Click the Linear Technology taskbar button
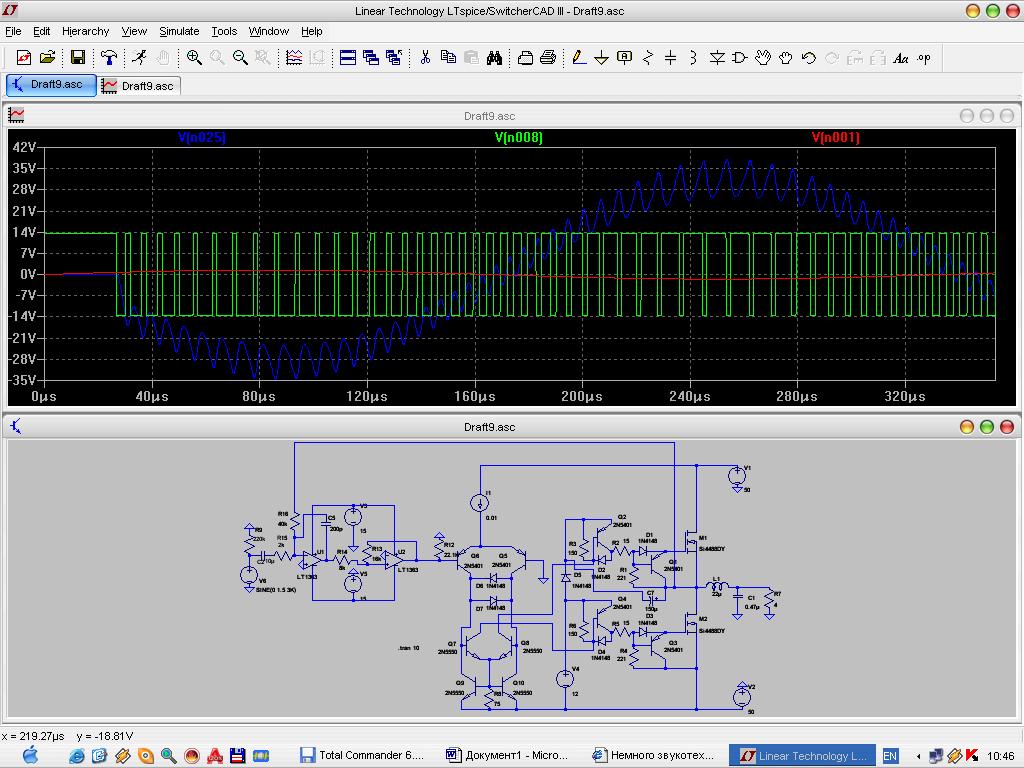 click(805, 756)
